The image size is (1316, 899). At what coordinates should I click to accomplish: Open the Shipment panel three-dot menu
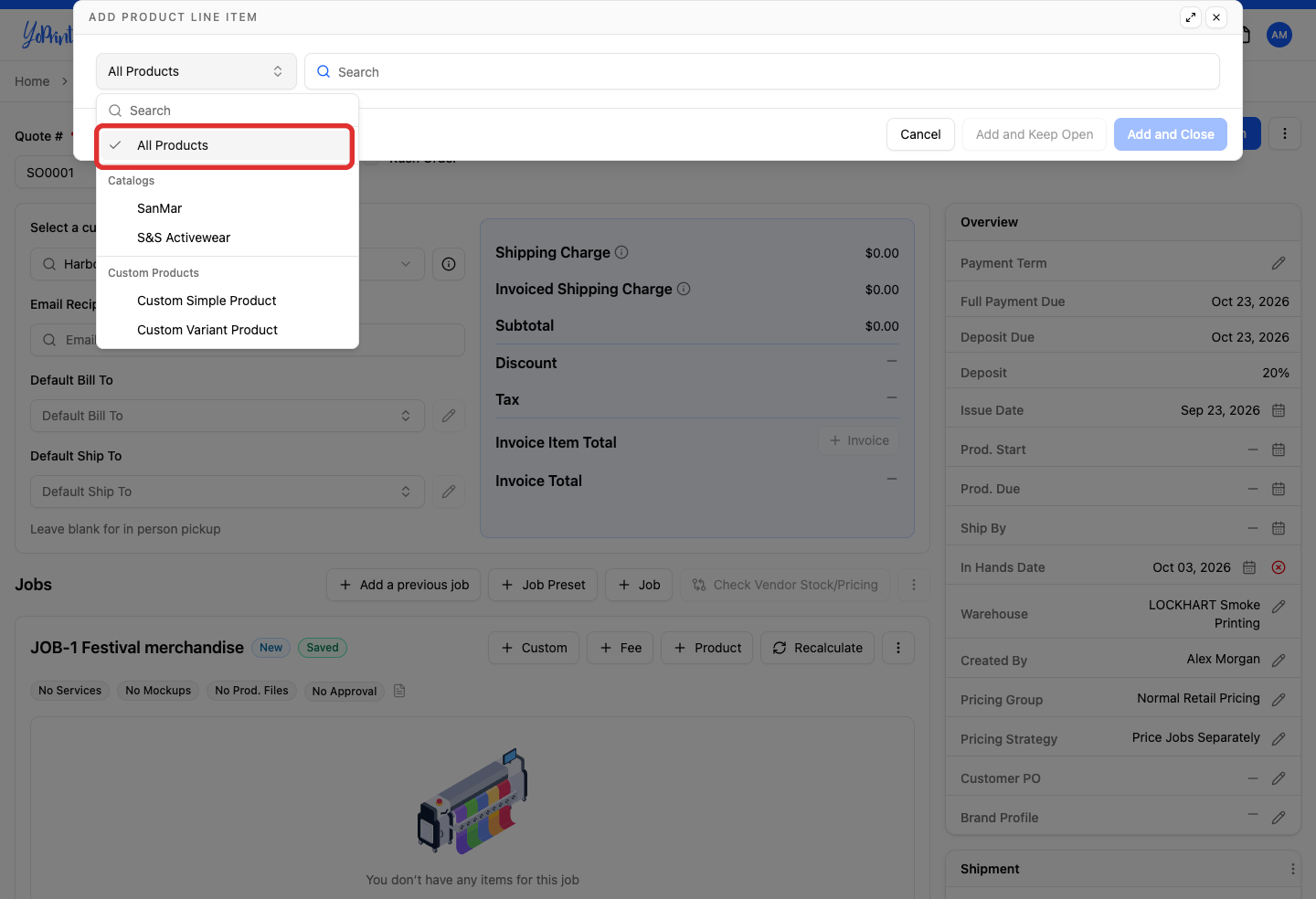(1292, 869)
